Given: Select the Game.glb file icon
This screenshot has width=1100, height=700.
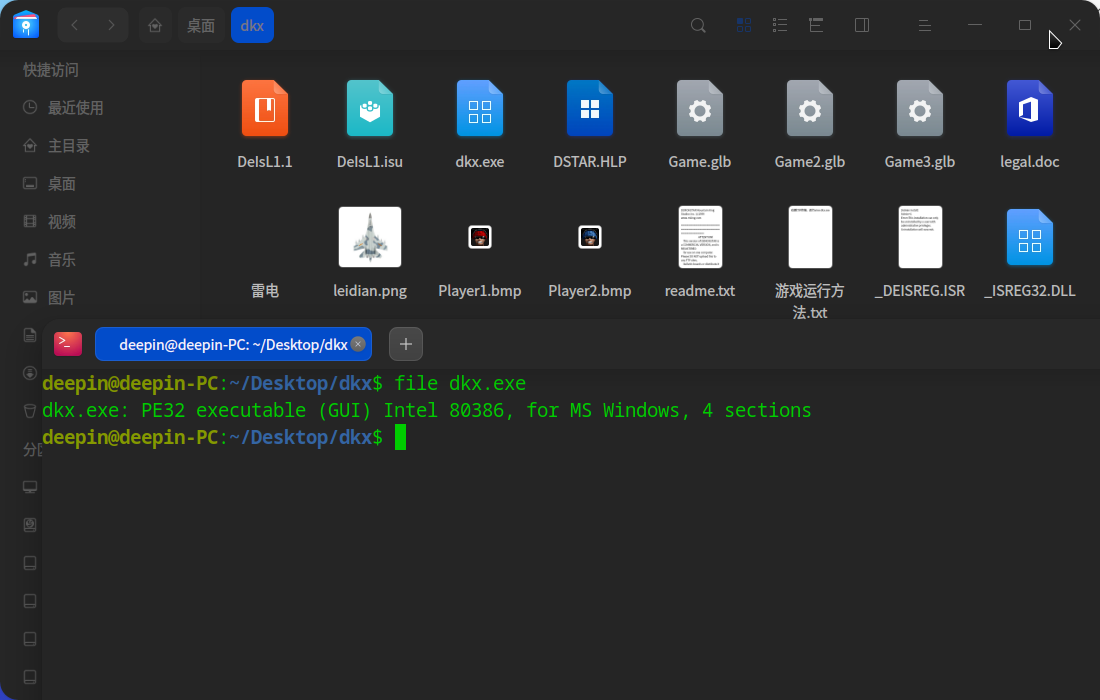Looking at the screenshot, I should point(699,109).
